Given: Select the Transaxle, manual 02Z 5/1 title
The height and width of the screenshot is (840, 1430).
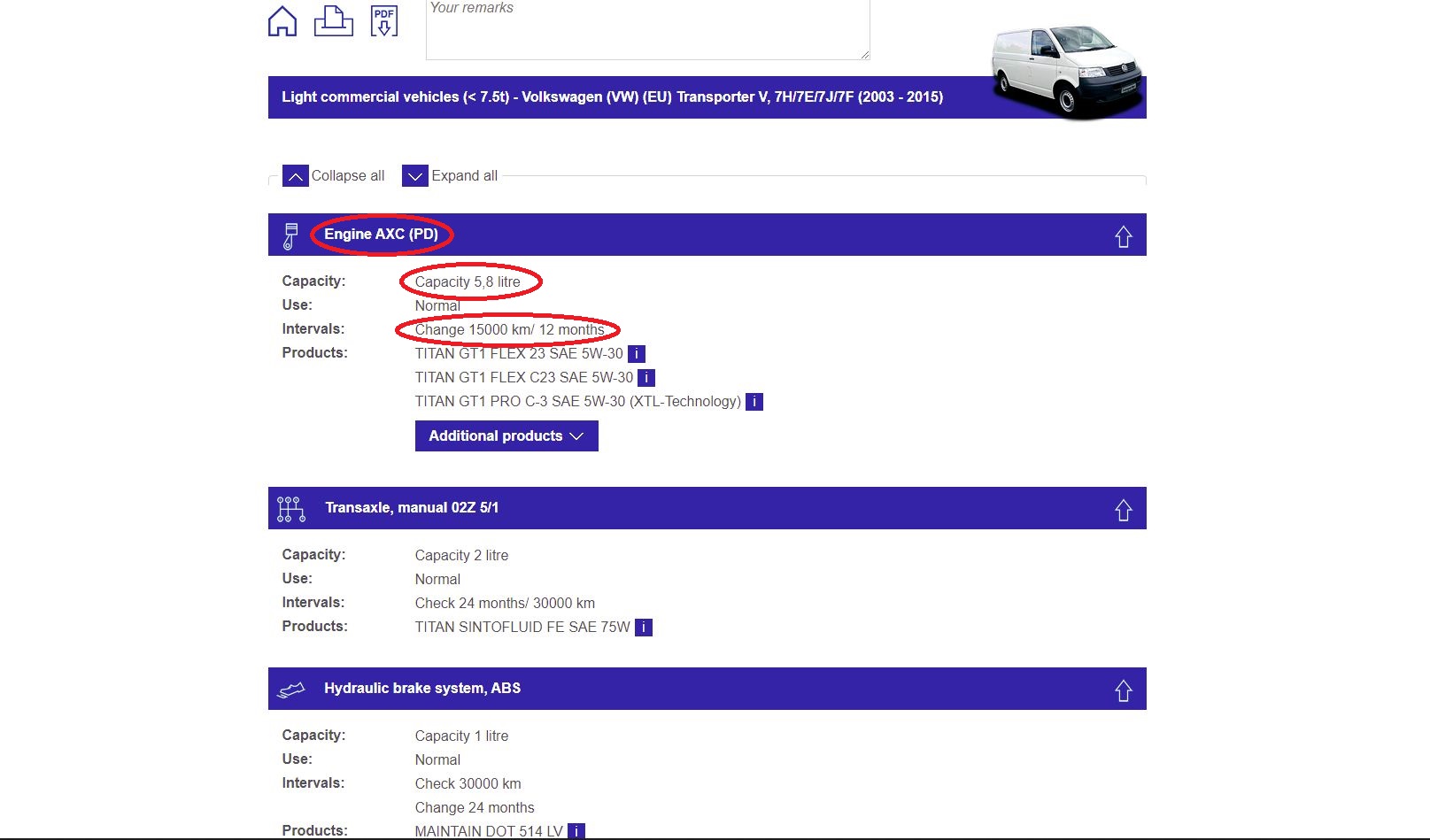Looking at the screenshot, I should pos(412,507).
